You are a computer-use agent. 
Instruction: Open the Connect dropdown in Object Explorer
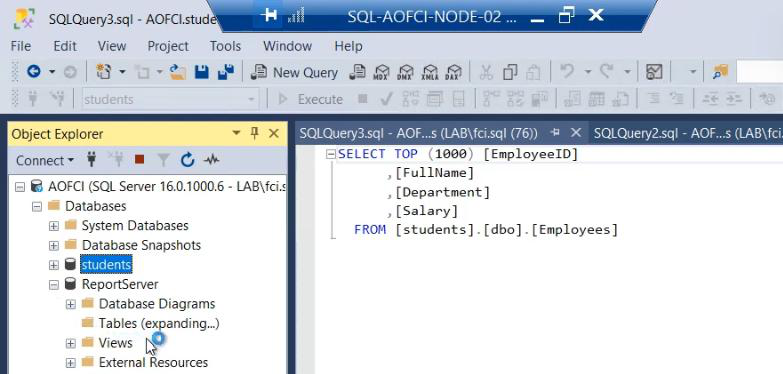44,160
